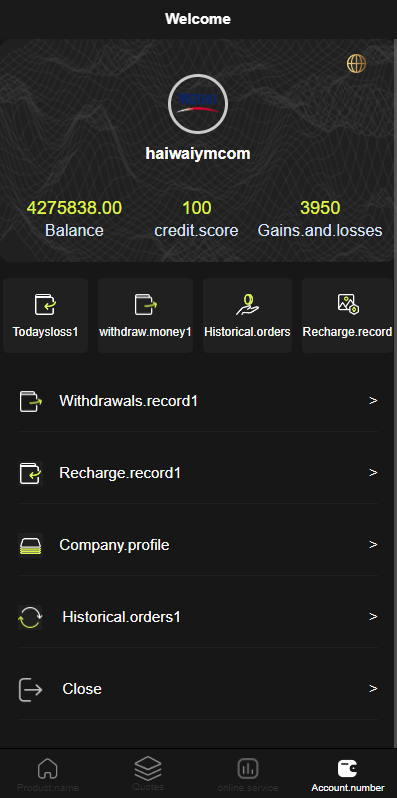Open Company.profile using its arrow
The image size is (397, 798).
pos(373,545)
